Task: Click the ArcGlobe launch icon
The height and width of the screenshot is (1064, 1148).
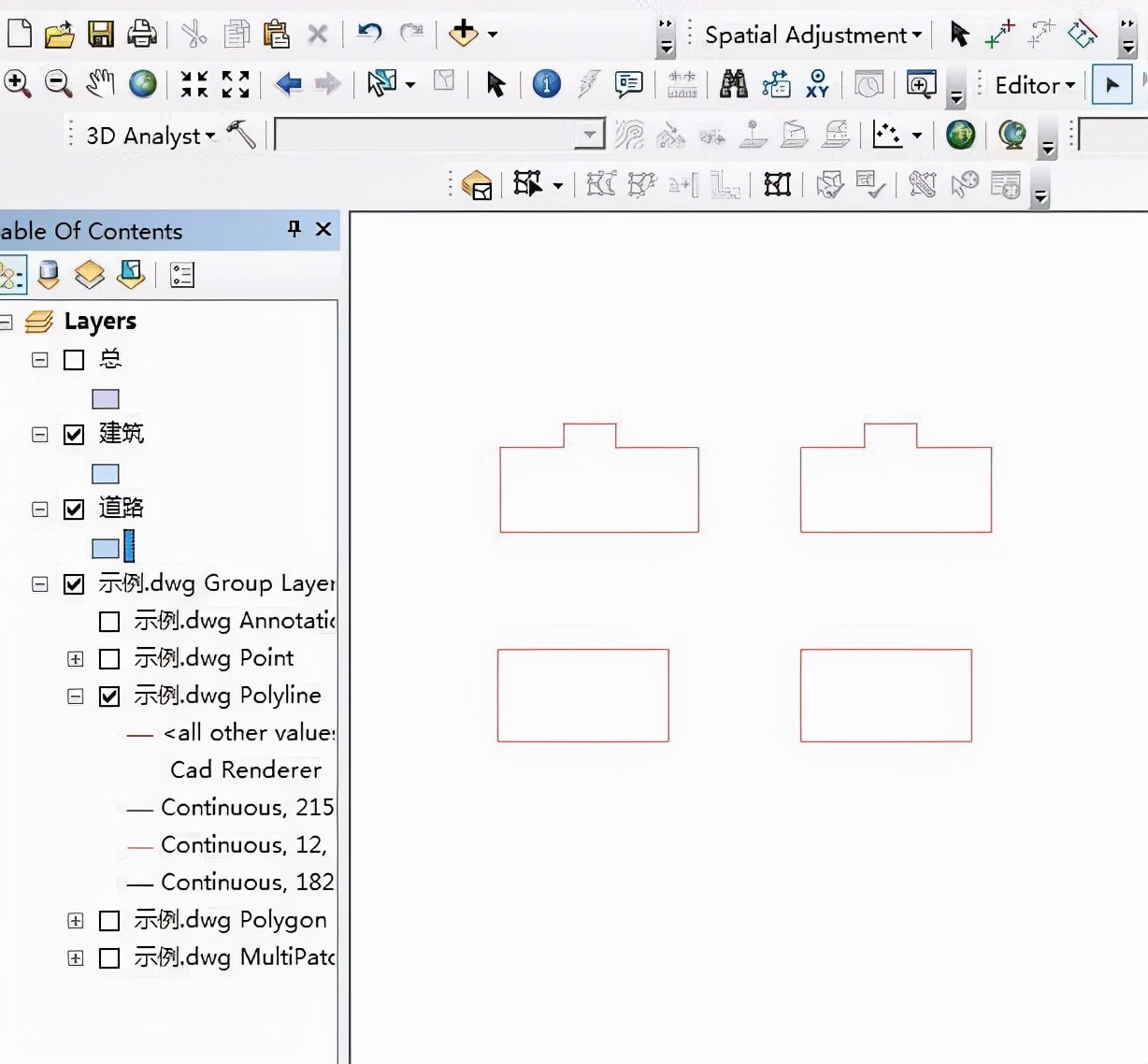Action: point(1012,135)
